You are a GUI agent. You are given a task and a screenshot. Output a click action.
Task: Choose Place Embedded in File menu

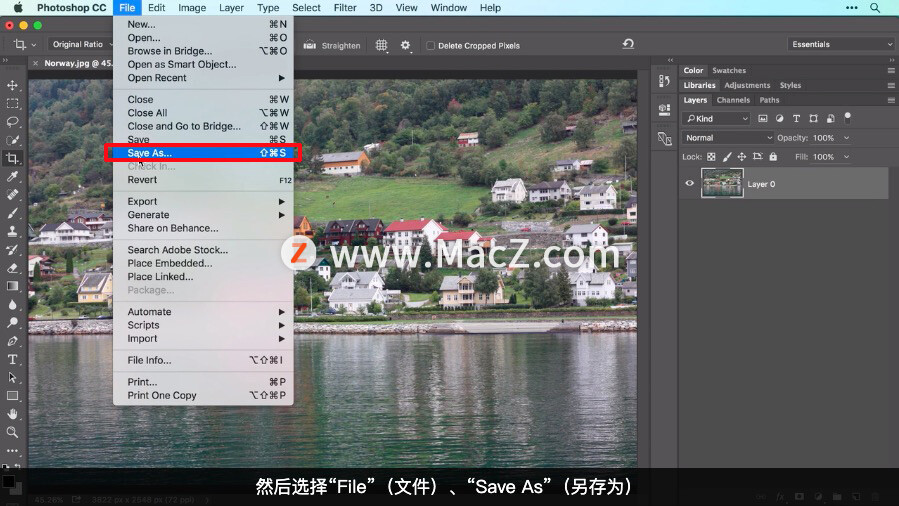[x=204, y=264]
